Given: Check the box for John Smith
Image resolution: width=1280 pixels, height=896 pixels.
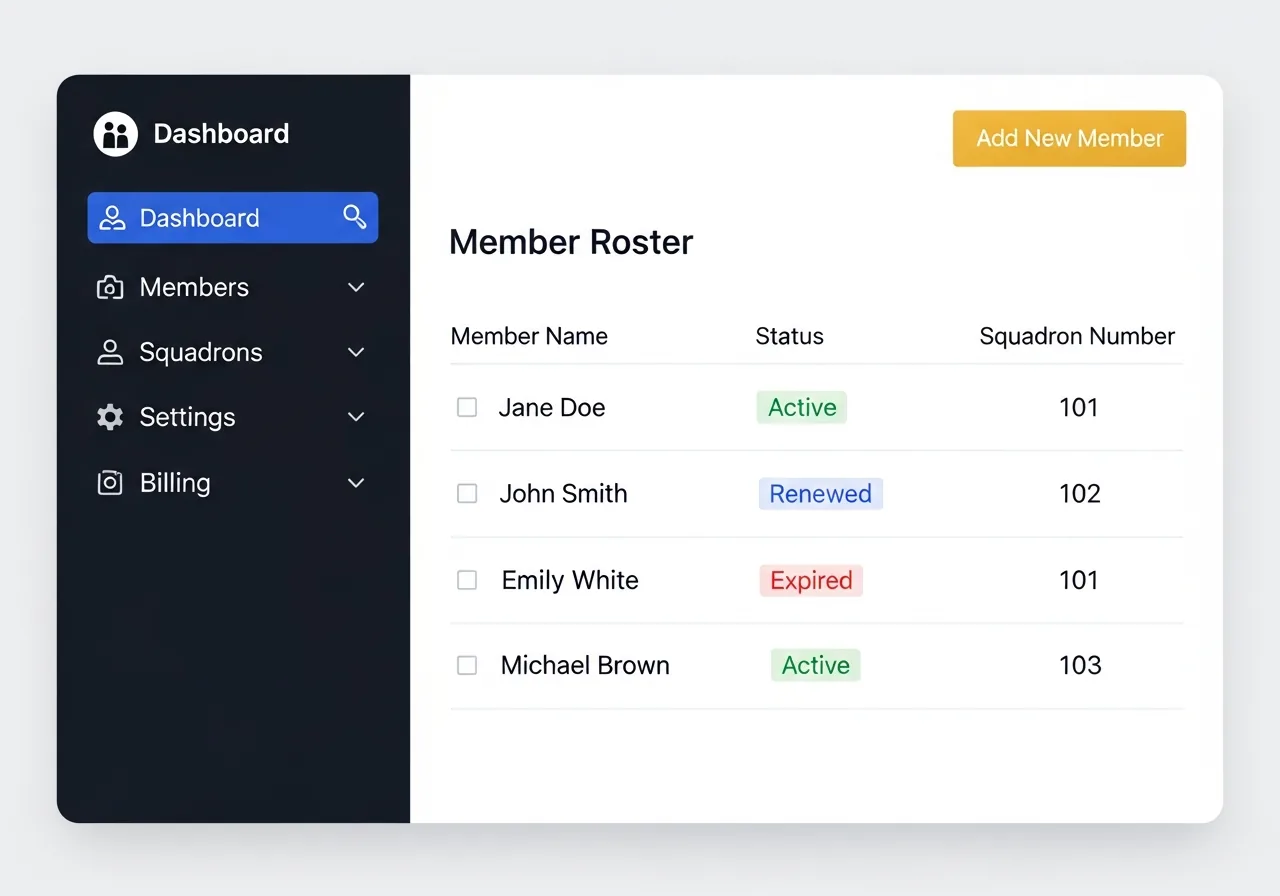Looking at the screenshot, I should (x=467, y=493).
